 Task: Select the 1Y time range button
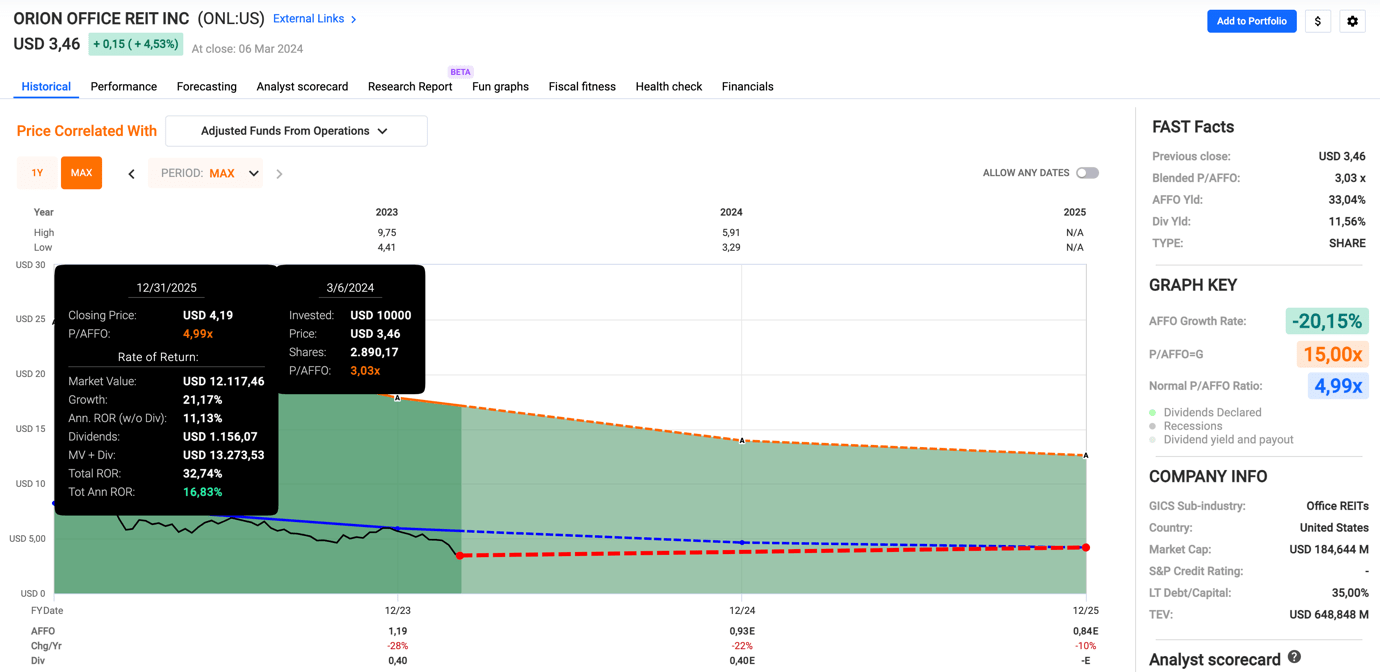point(37,173)
